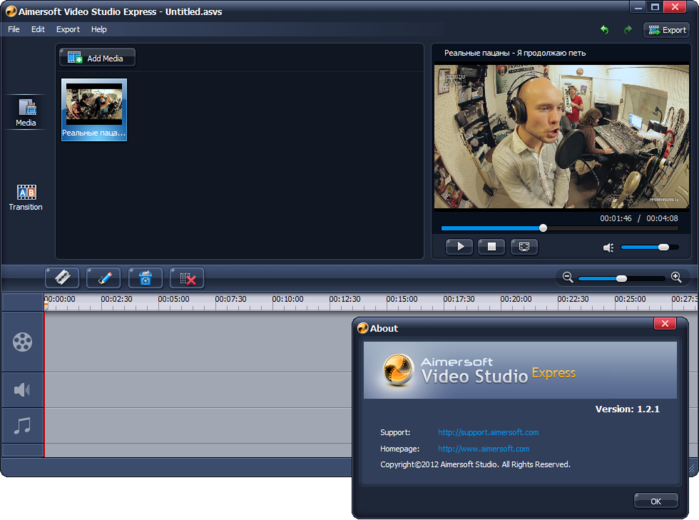Zoom out the timeline with minus magnifier

567,277
